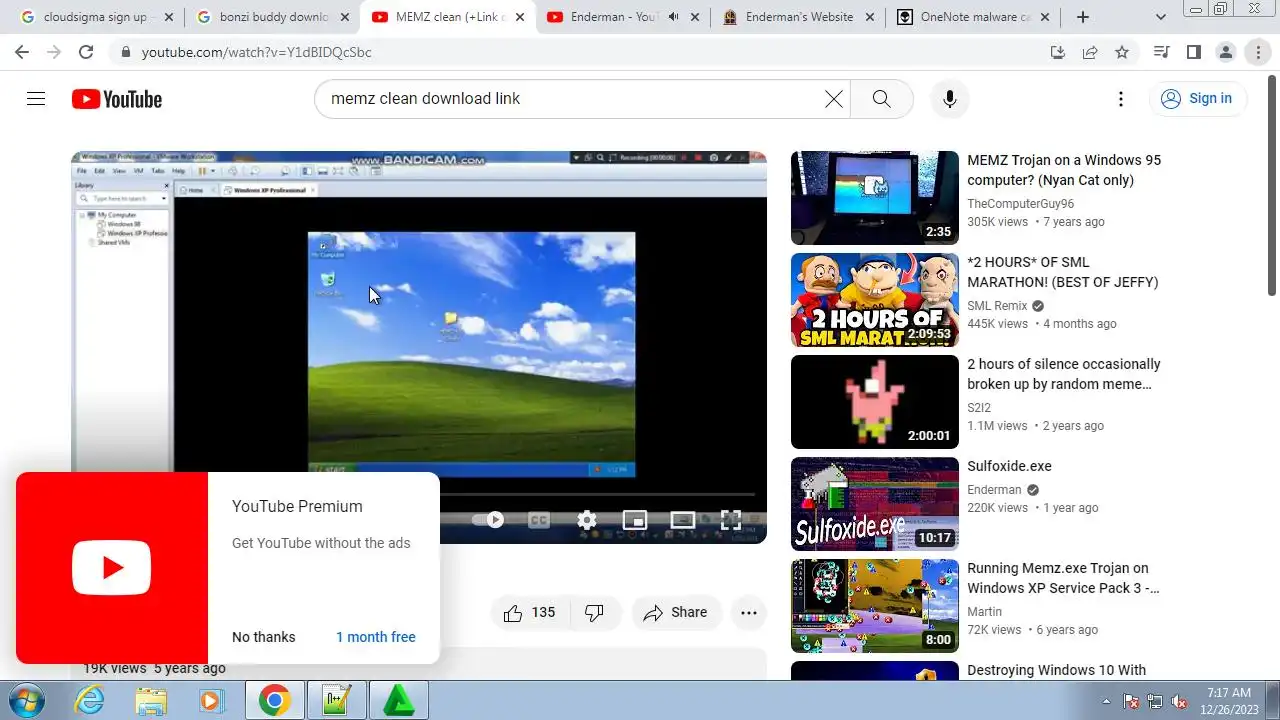
Task: Open the 2 HOURS OF SML MARATHON title
Action: click(1062, 272)
